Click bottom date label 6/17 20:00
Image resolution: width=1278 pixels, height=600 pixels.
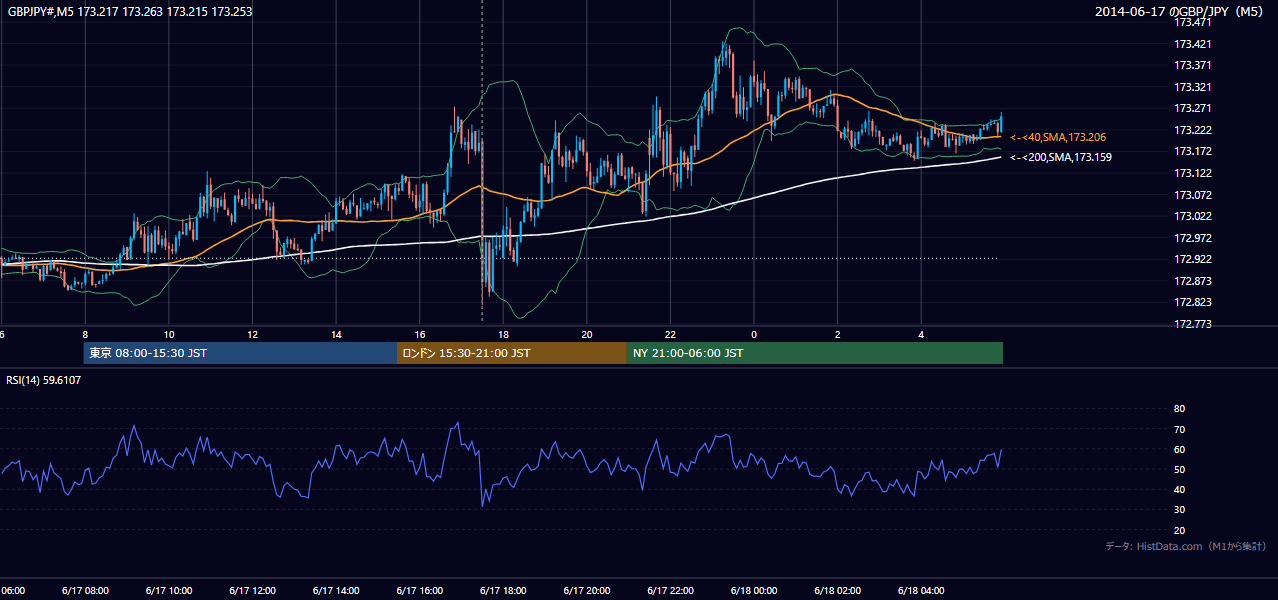pyautogui.click(x=587, y=591)
